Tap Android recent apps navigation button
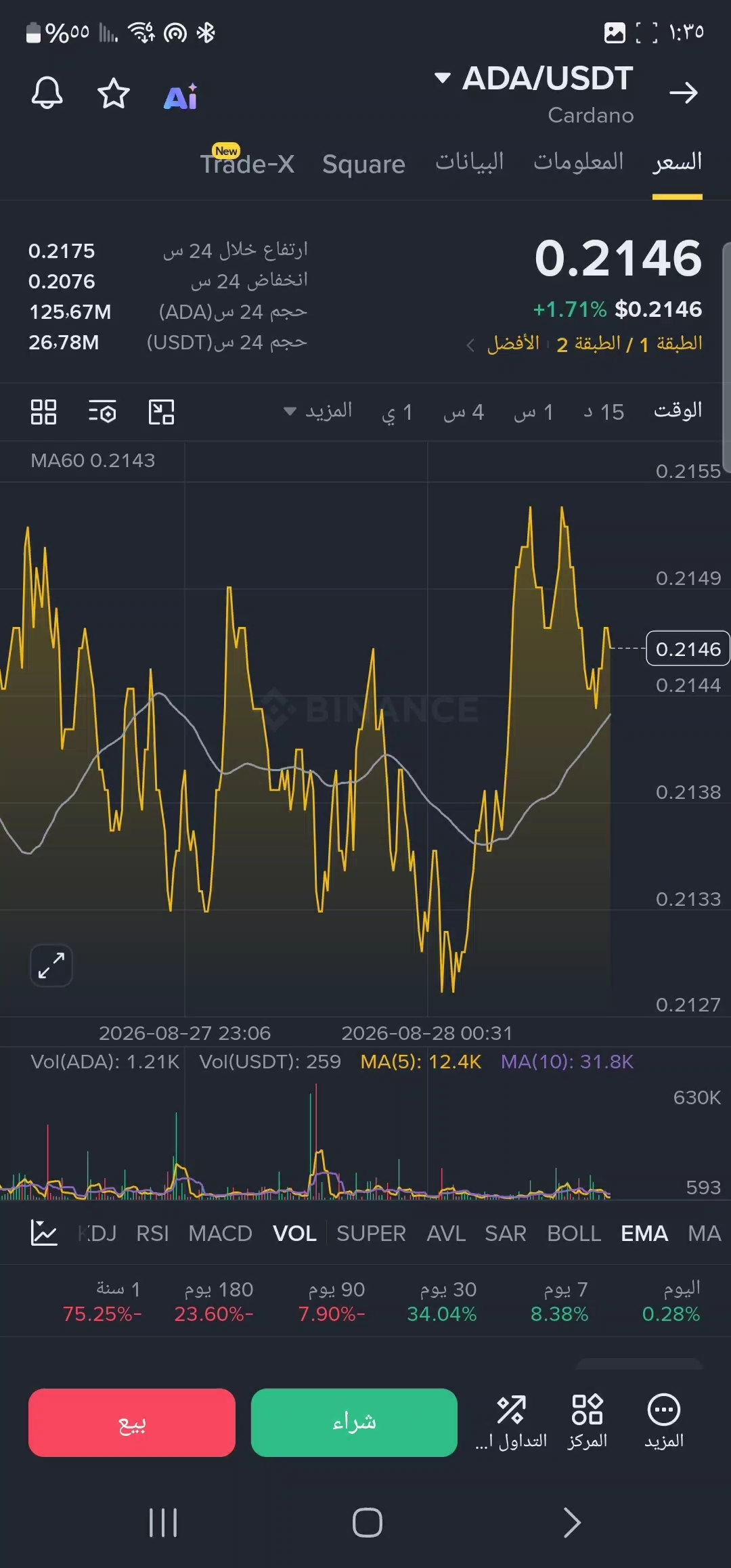Viewport: 731px width, 1568px height. pos(163,1523)
